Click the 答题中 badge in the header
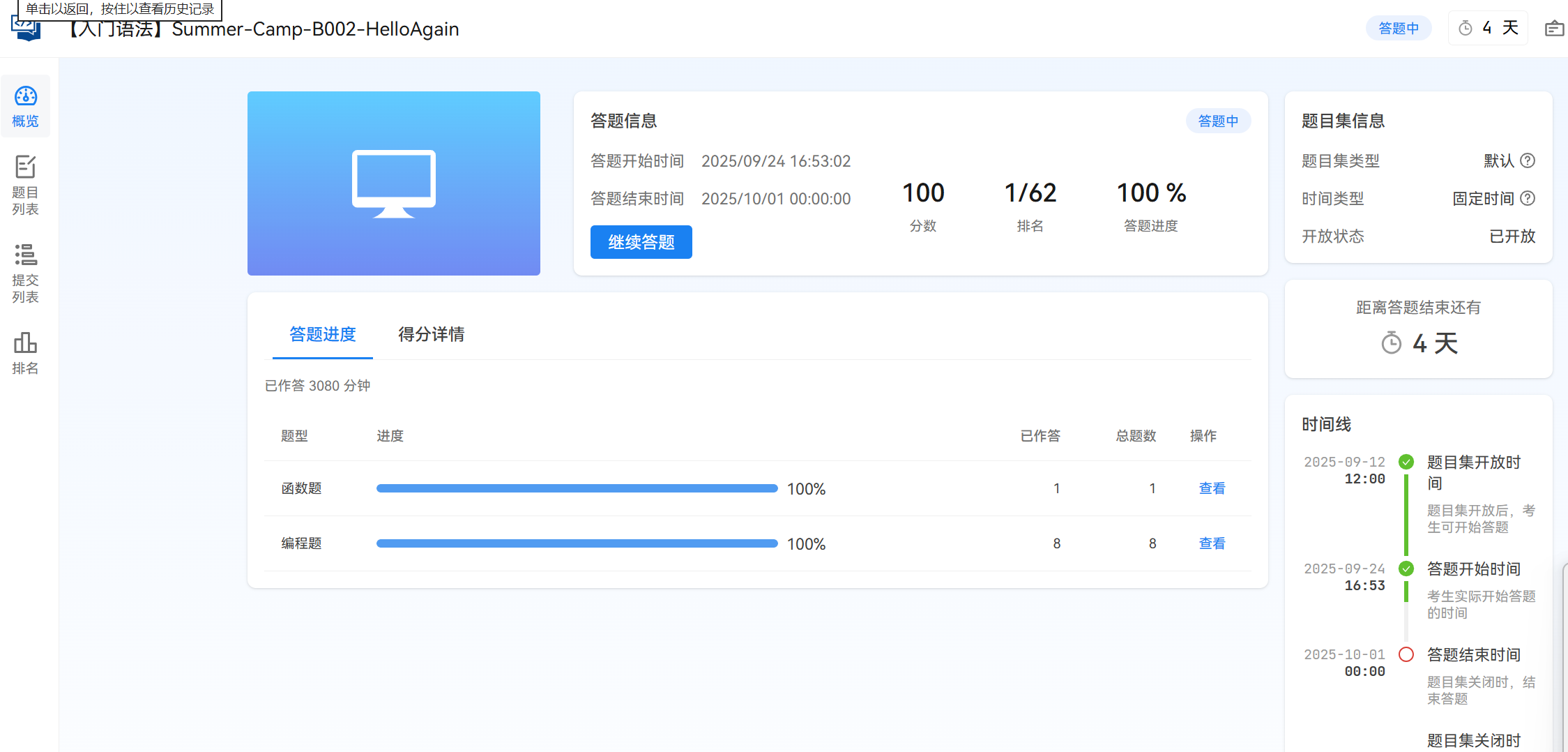Image resolution: width=1568 pixels, height=752 pixels. point(1399,29)
